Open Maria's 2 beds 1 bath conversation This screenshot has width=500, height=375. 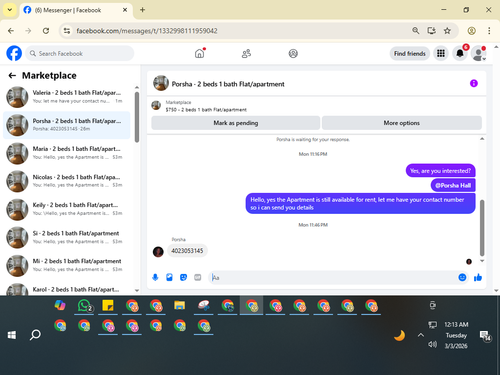67,153
